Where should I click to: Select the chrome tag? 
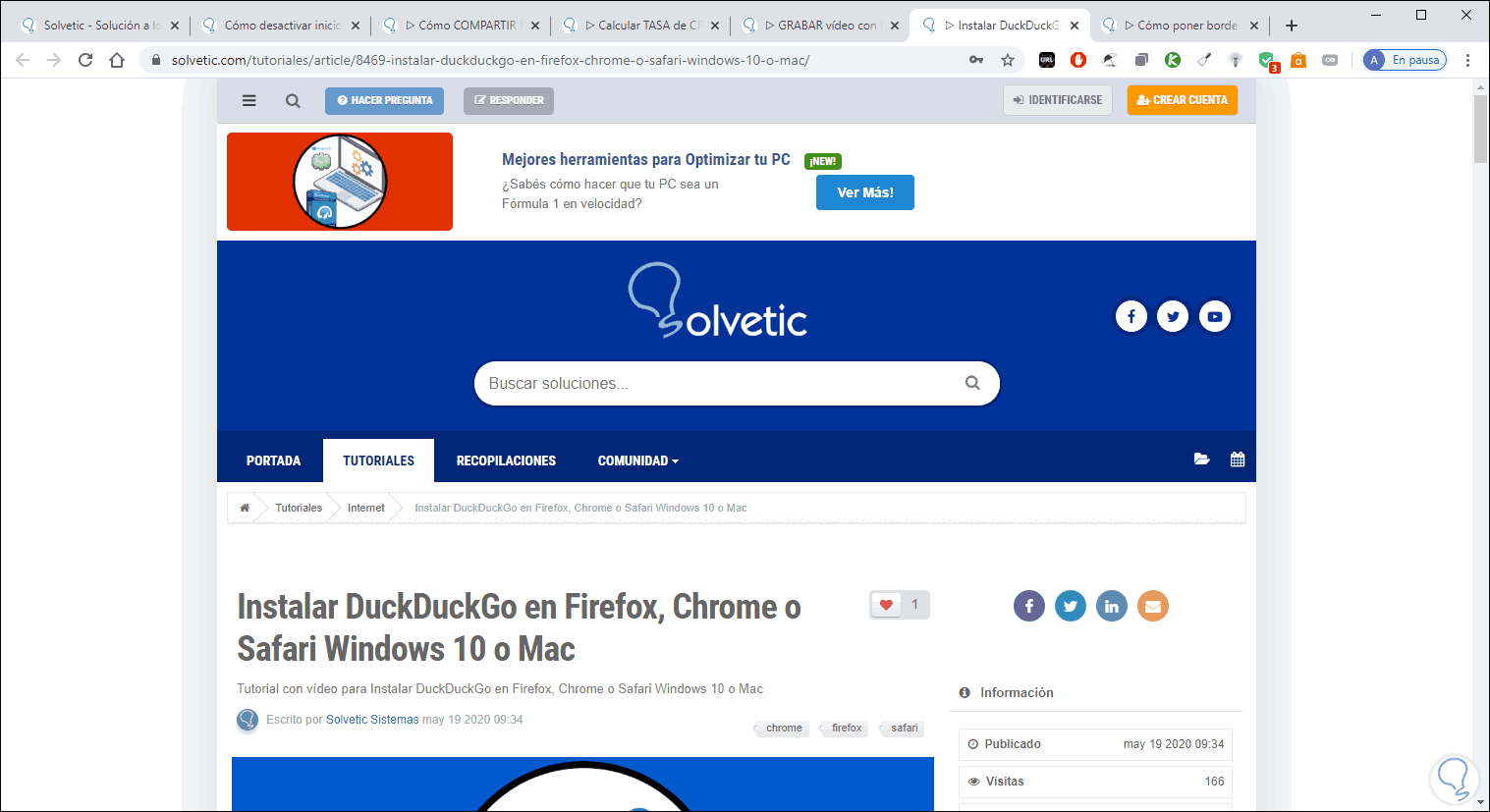click(784, 728)
